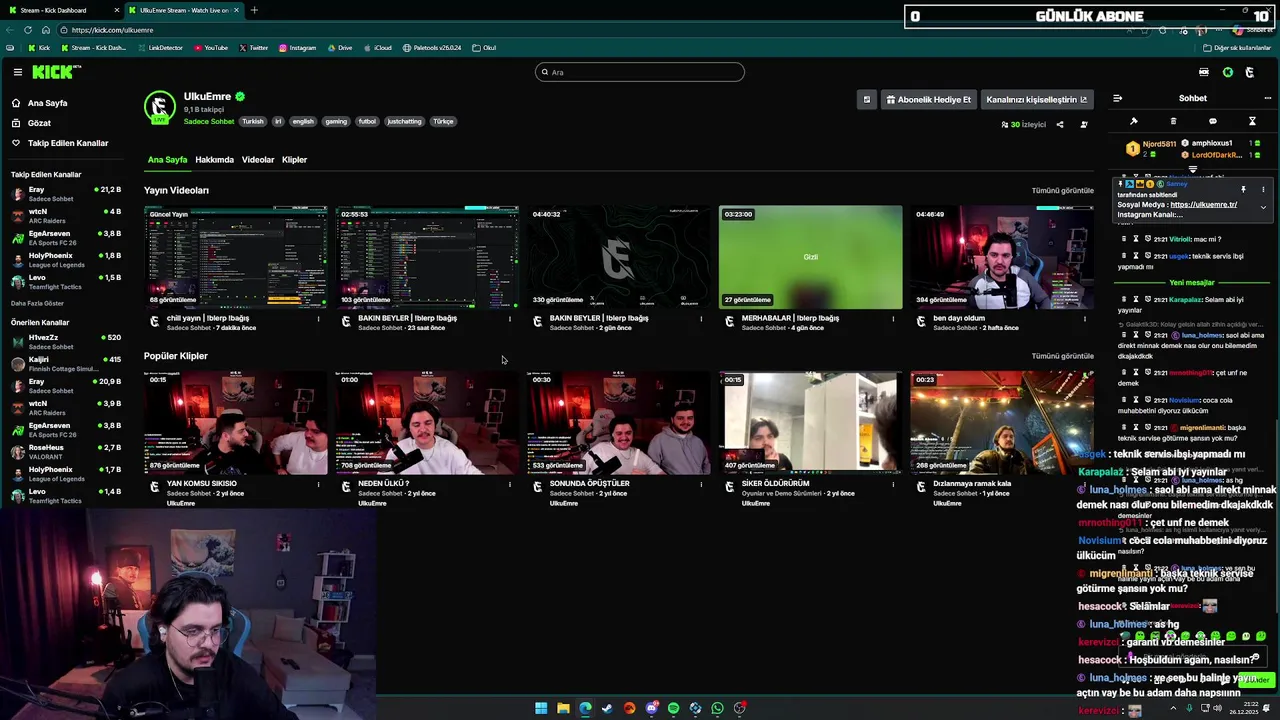Open wtcN channel in followed list
The height and width of the screenshot is (720, 1280).
tap(66, 216)
